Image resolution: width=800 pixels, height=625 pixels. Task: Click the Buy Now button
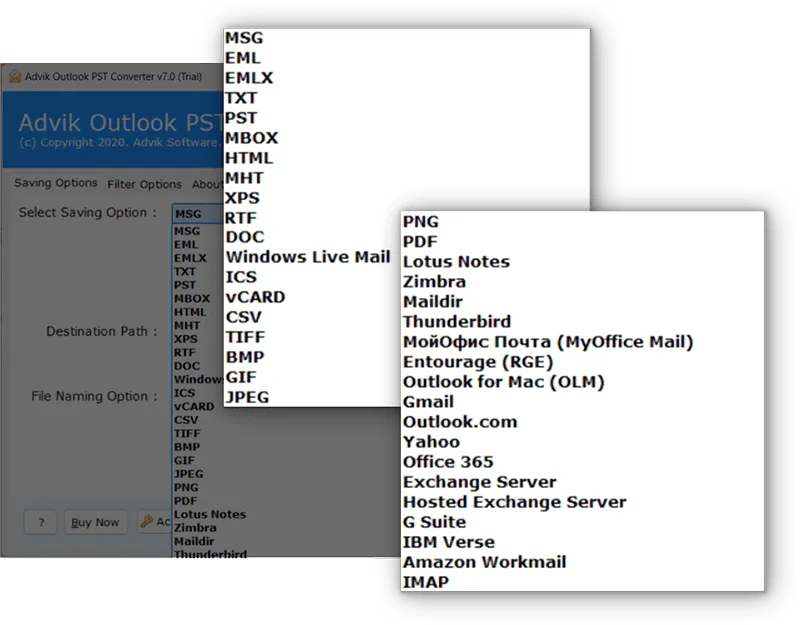(95, 522)
